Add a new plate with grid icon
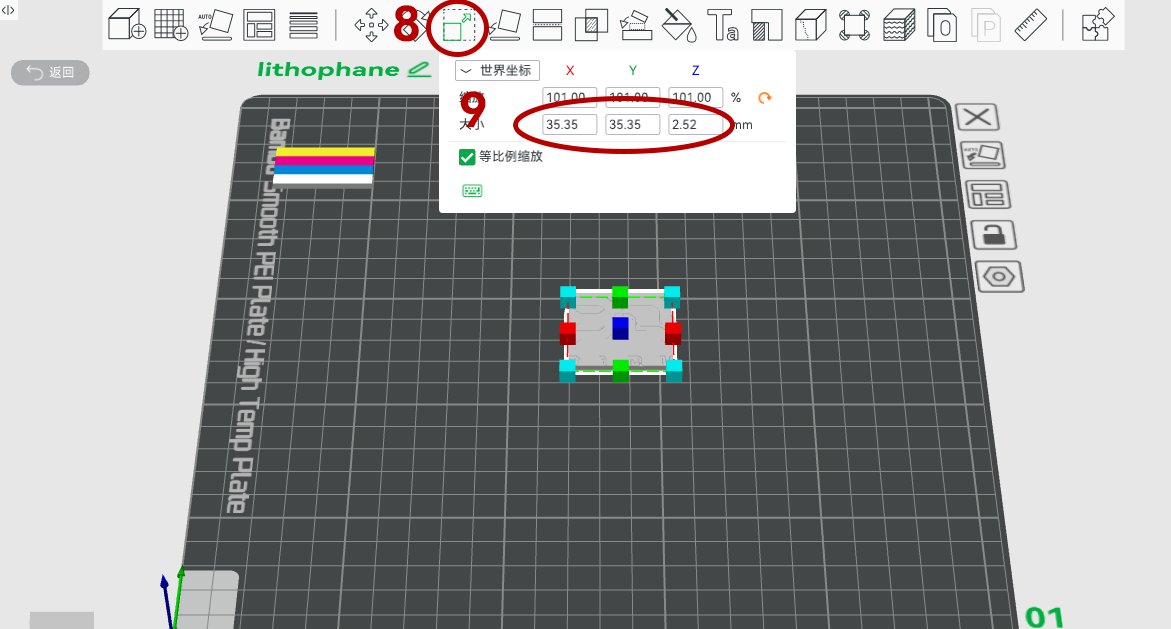 pos(171,25)
